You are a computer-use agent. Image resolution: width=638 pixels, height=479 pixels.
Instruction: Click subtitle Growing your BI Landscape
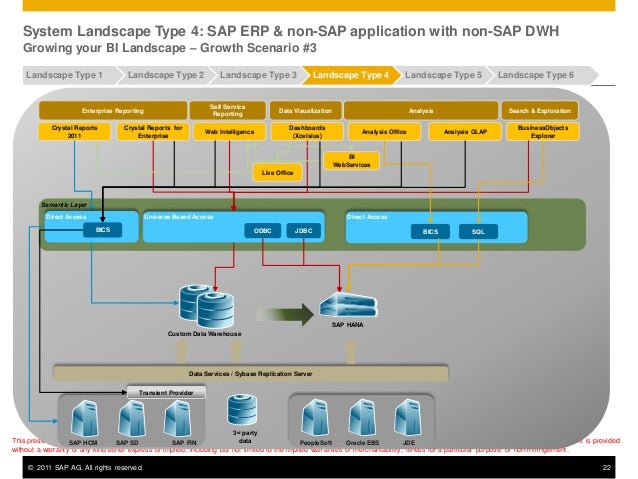click(170, 48)
